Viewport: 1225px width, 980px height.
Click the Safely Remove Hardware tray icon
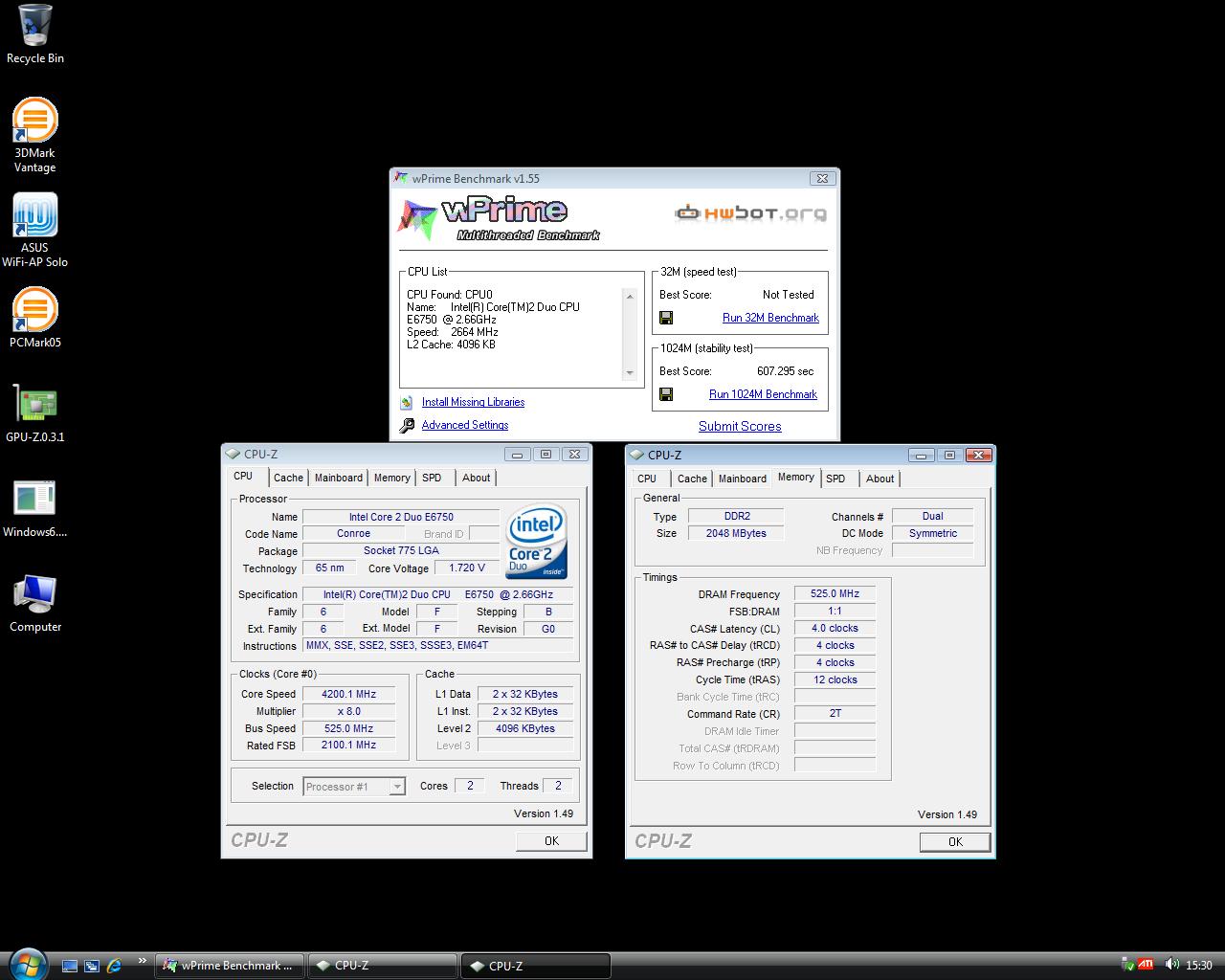pyautogui.click(x=1128, y=966)
